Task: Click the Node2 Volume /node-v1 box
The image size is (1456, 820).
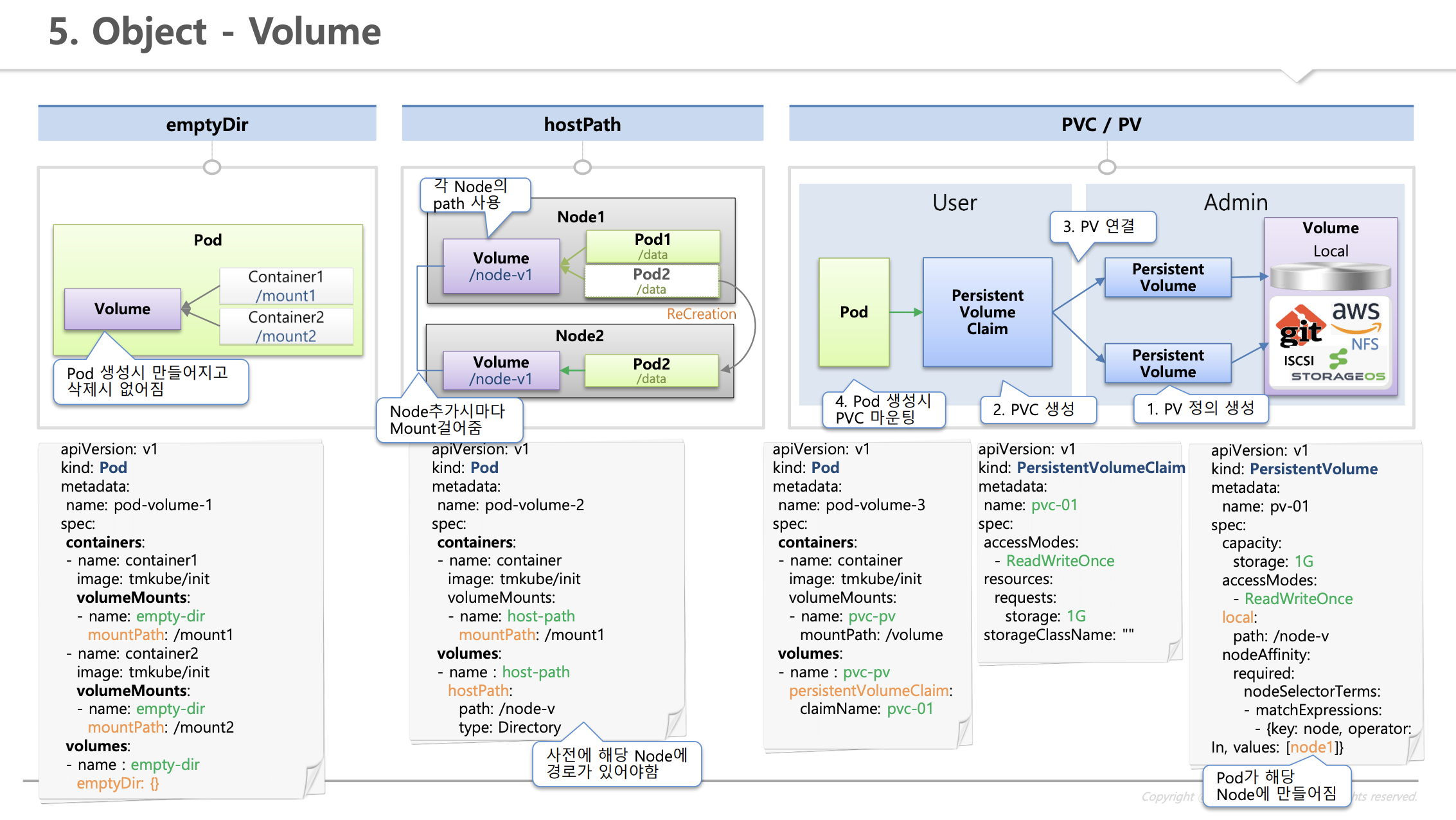Action: [501, 370]
